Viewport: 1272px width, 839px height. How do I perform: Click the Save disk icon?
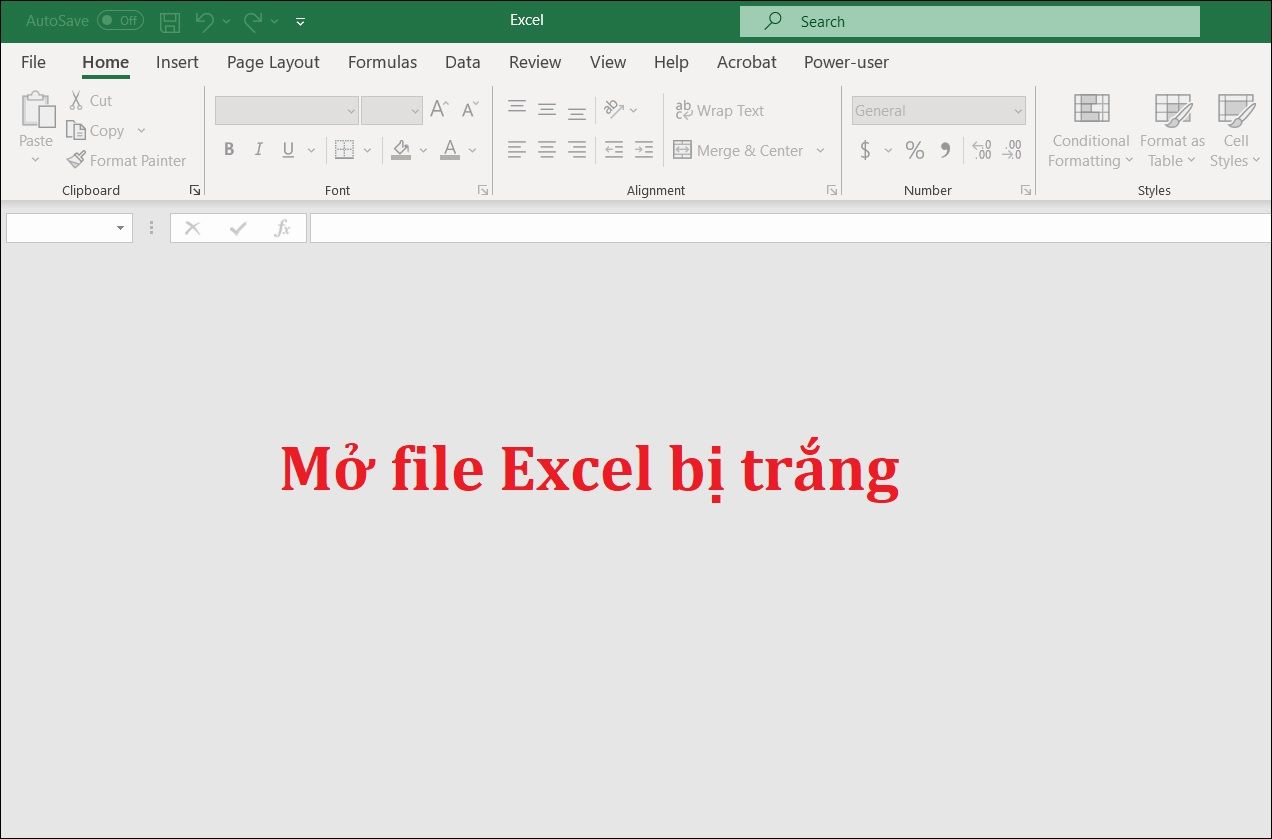tap(170, 20)
